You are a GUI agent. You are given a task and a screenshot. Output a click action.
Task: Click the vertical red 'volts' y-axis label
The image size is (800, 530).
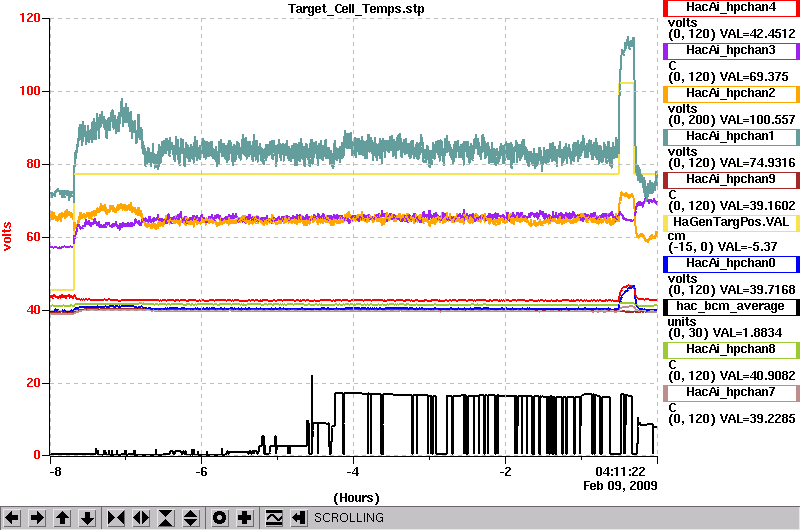(x=7, y=236)
